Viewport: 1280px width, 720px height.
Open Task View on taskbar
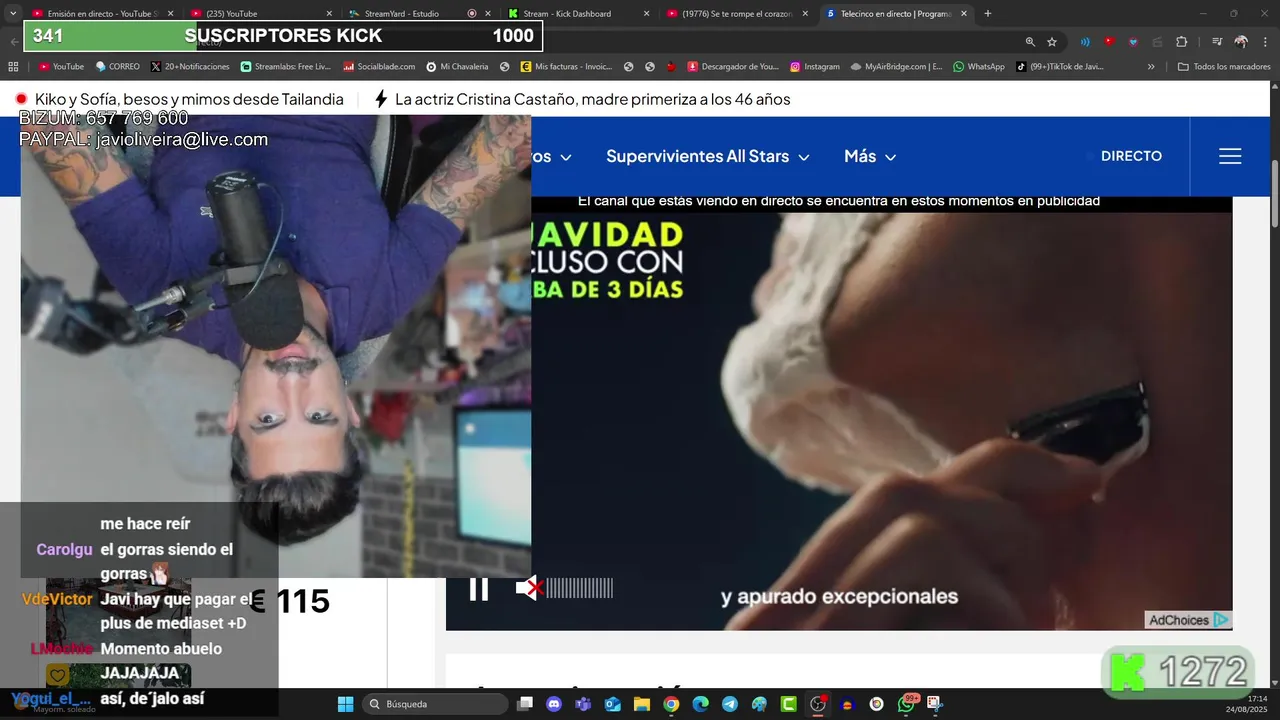point(525,704)
